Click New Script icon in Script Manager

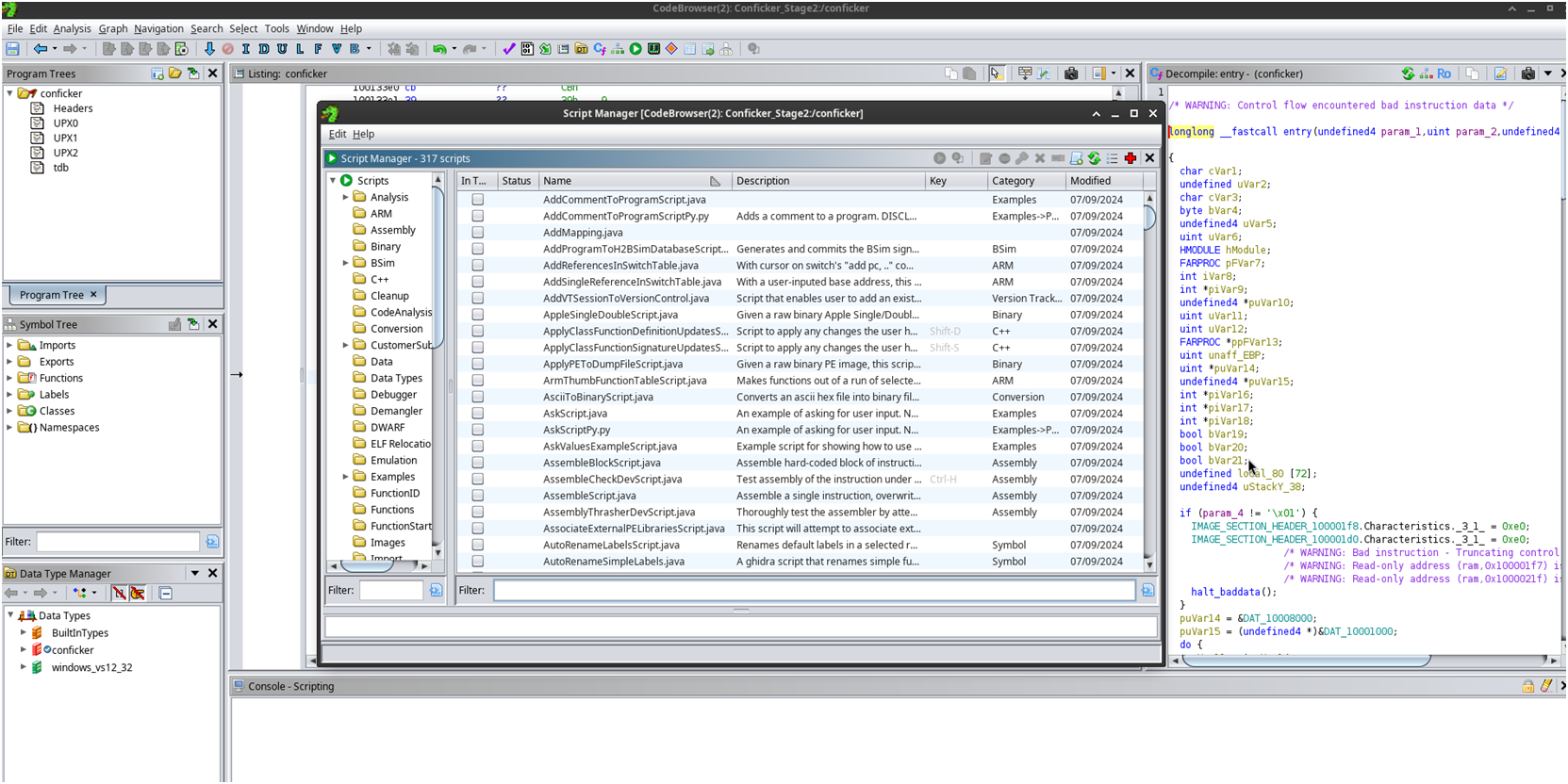[1076, 158]
